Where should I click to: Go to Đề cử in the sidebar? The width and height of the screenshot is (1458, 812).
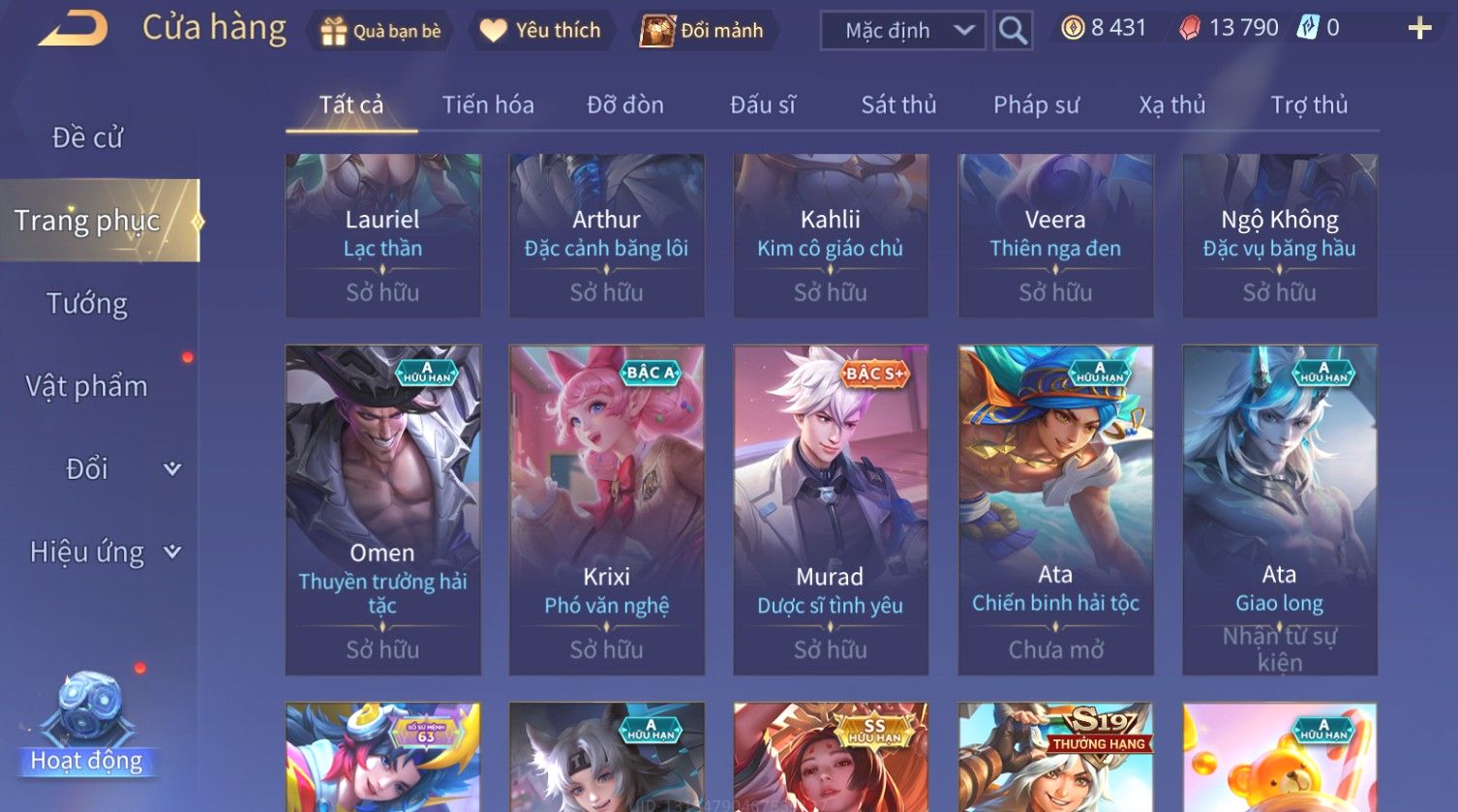tap(87, 137)
